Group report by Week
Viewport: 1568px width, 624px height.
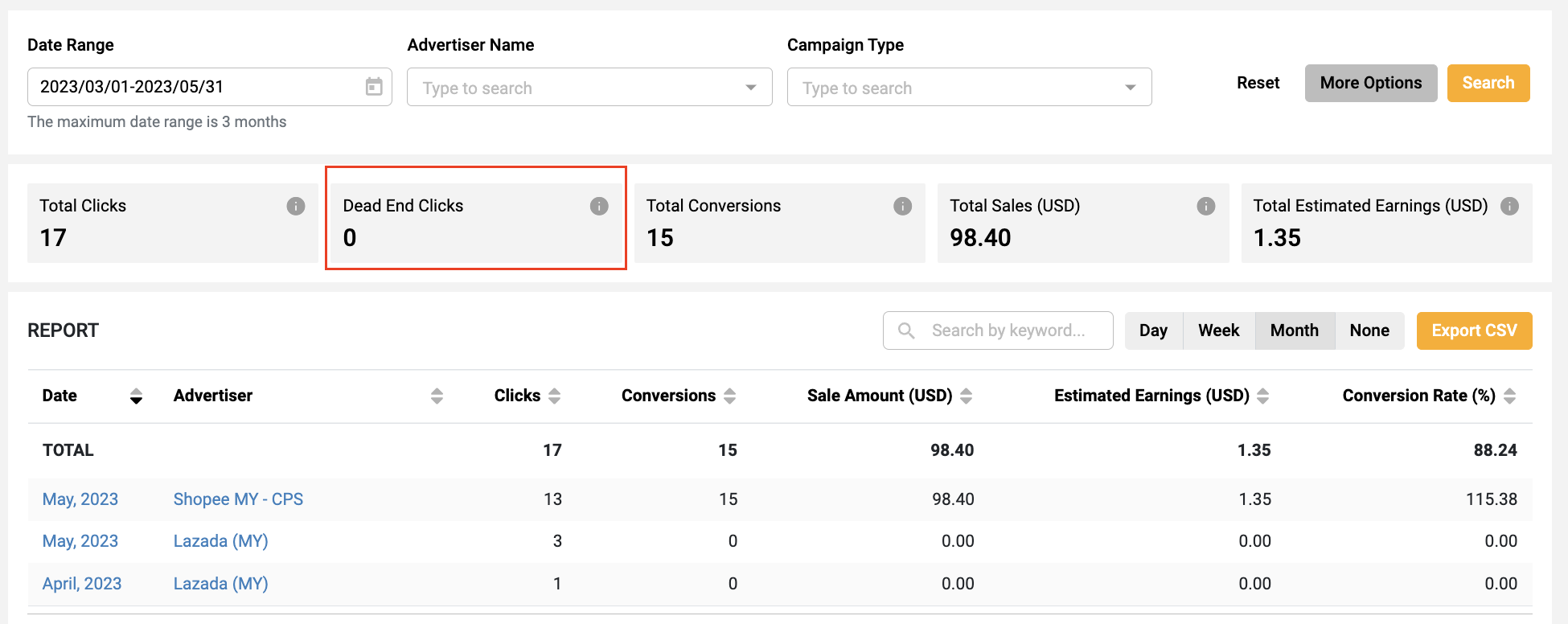pyautogui.click(x=1219, y=330)
